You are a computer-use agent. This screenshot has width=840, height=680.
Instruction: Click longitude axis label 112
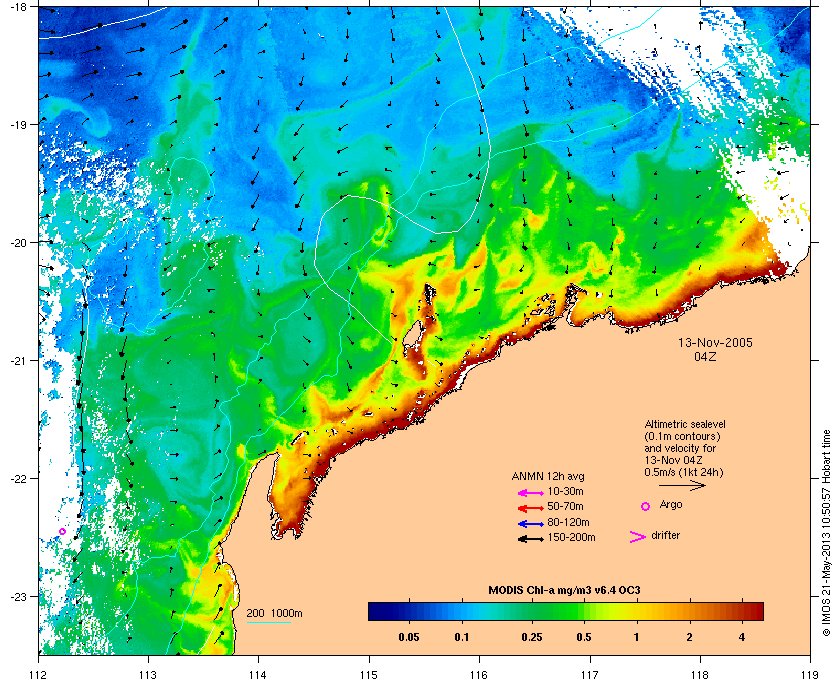click(x=39, y=674)
